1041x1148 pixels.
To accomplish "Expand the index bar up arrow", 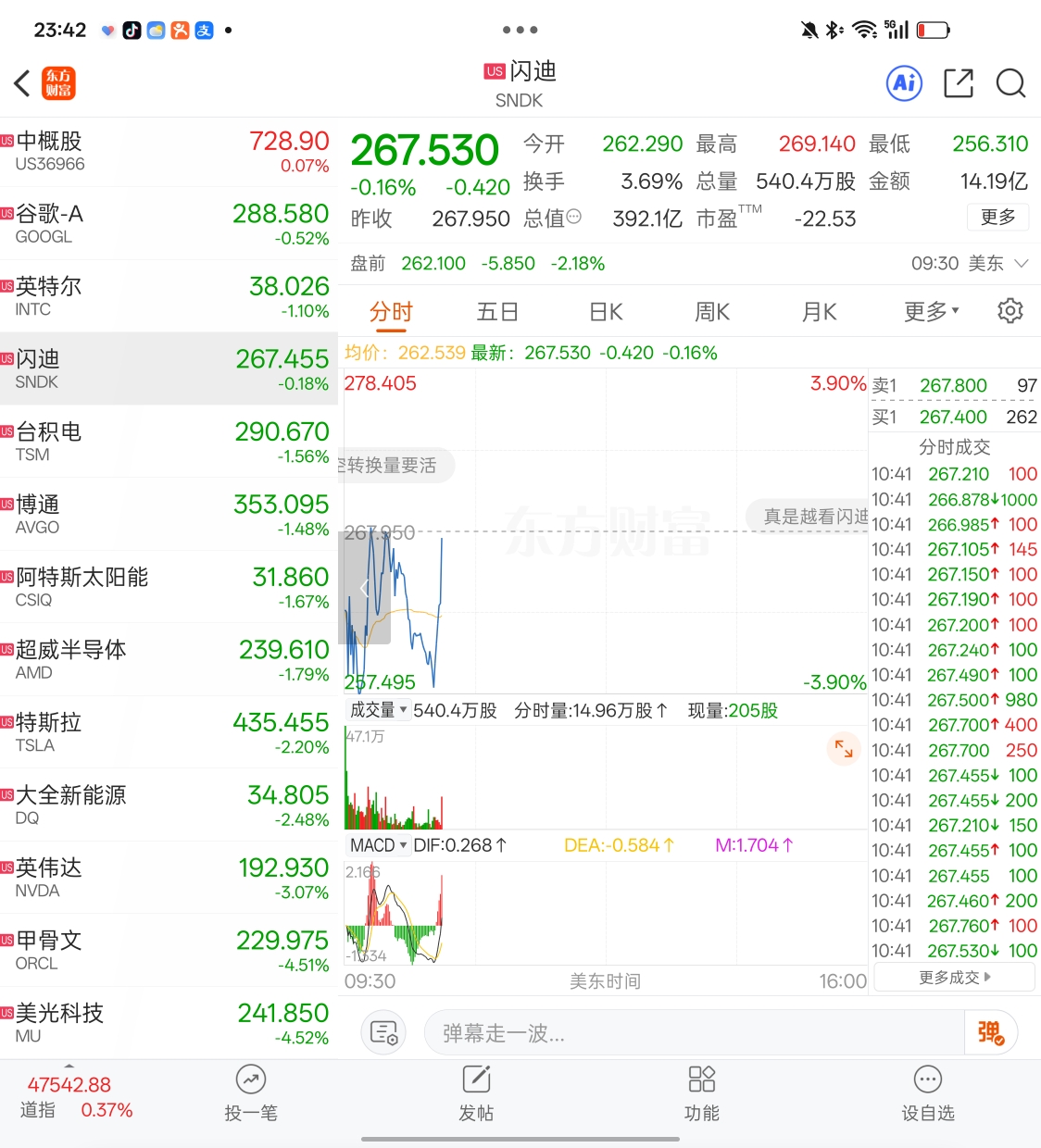I will click(x=69, y=1066).
